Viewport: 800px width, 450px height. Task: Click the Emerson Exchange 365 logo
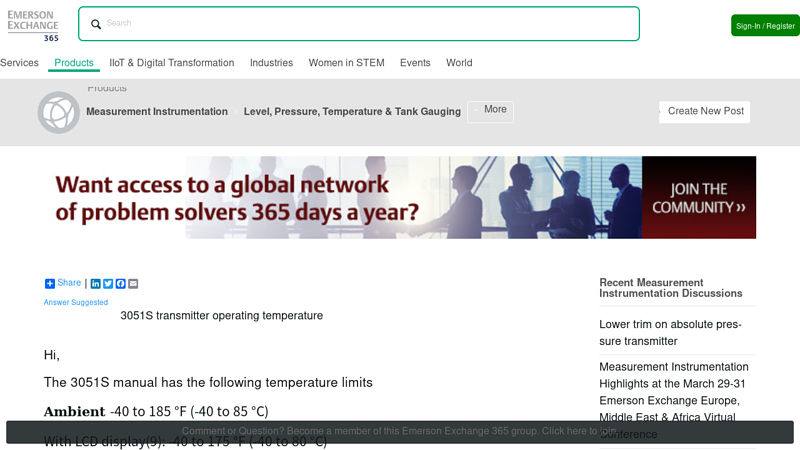click(33, 26)
